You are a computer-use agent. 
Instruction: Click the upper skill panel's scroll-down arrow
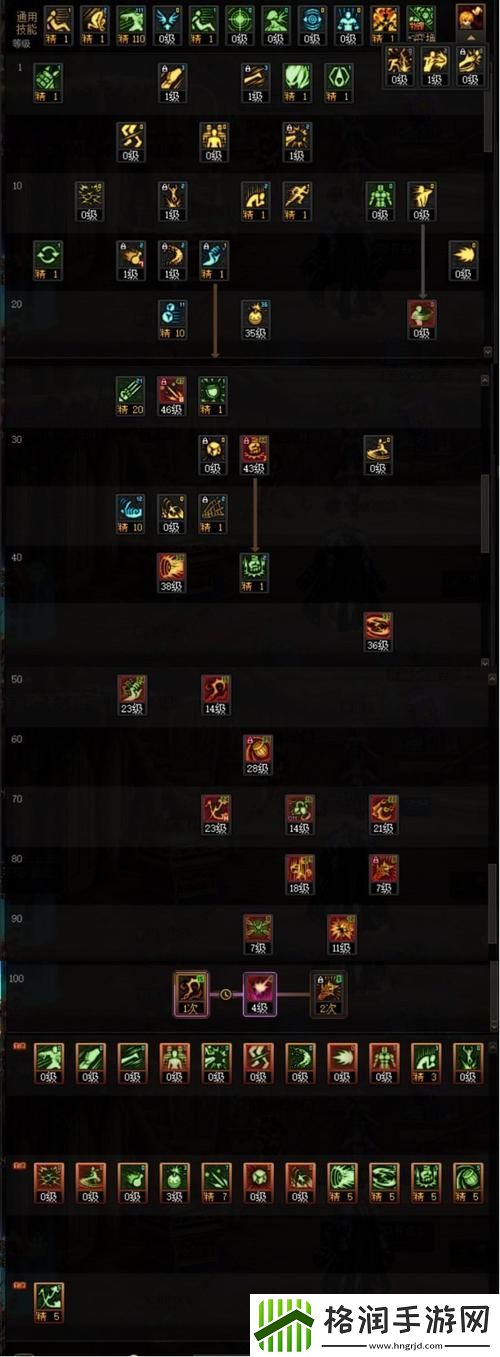(487, 352)
